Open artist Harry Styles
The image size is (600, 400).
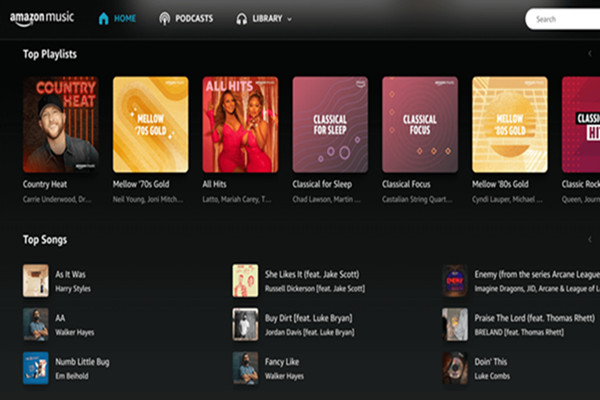coord(73,289)
